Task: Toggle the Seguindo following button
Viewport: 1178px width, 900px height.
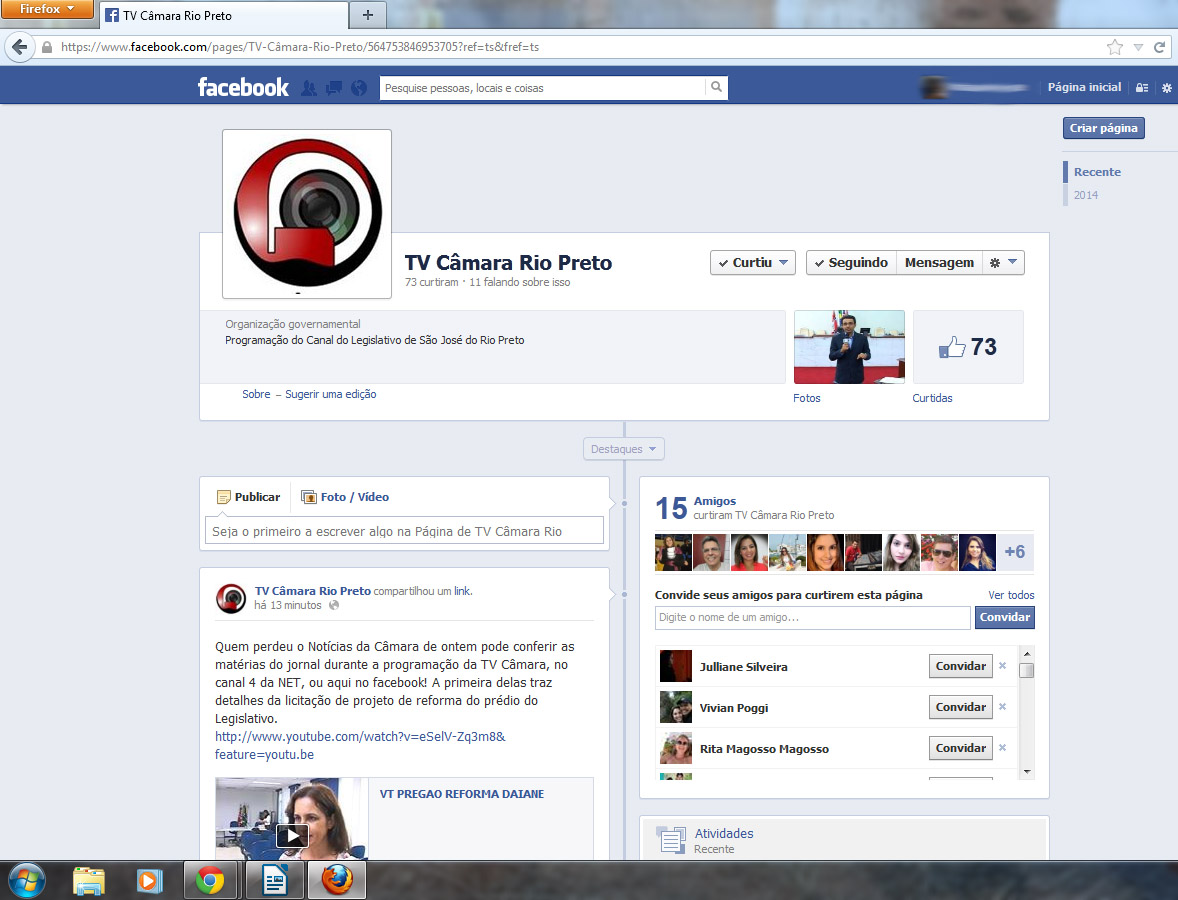Action: 851,262
